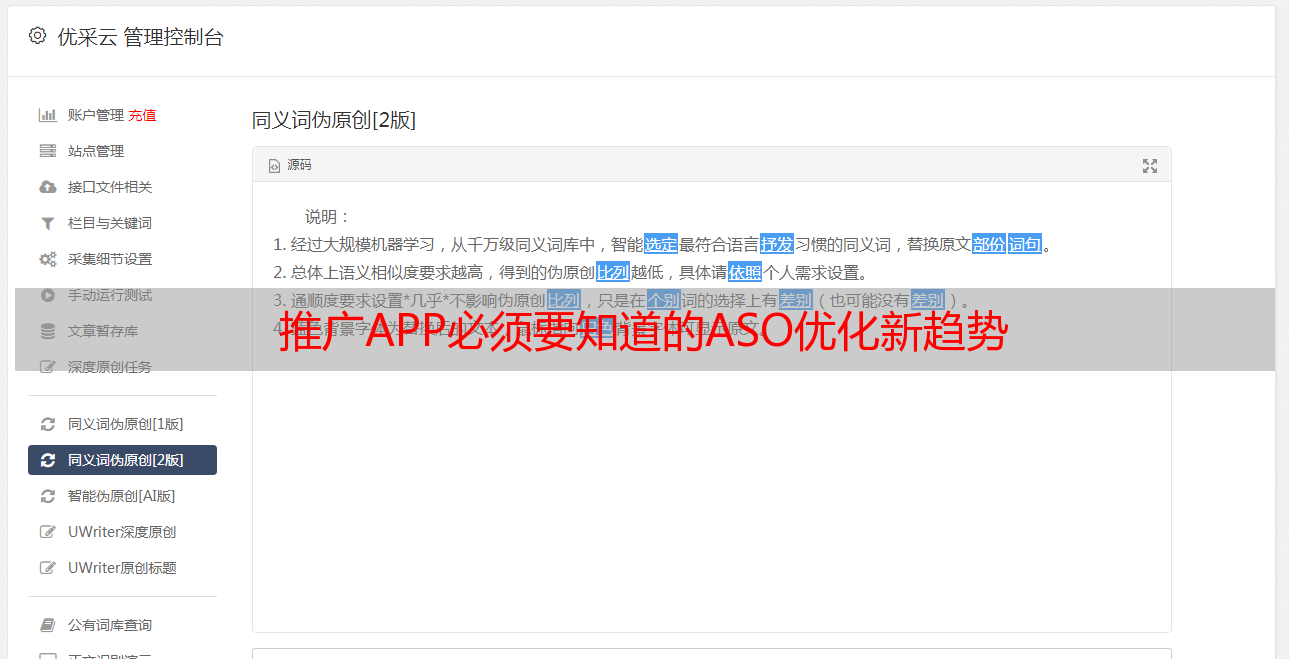Click highlighted word 词句 in editor

[x=1025, y=244]
